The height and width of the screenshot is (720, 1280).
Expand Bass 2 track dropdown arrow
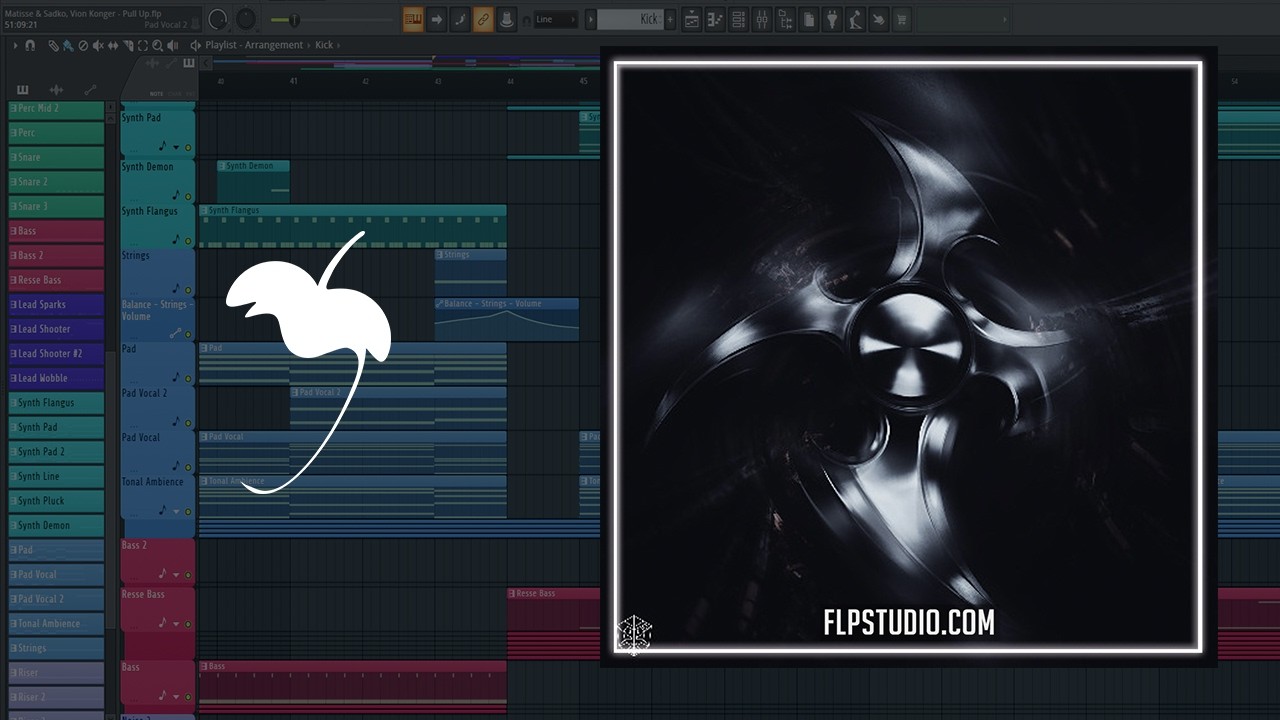tap(176, 574)
